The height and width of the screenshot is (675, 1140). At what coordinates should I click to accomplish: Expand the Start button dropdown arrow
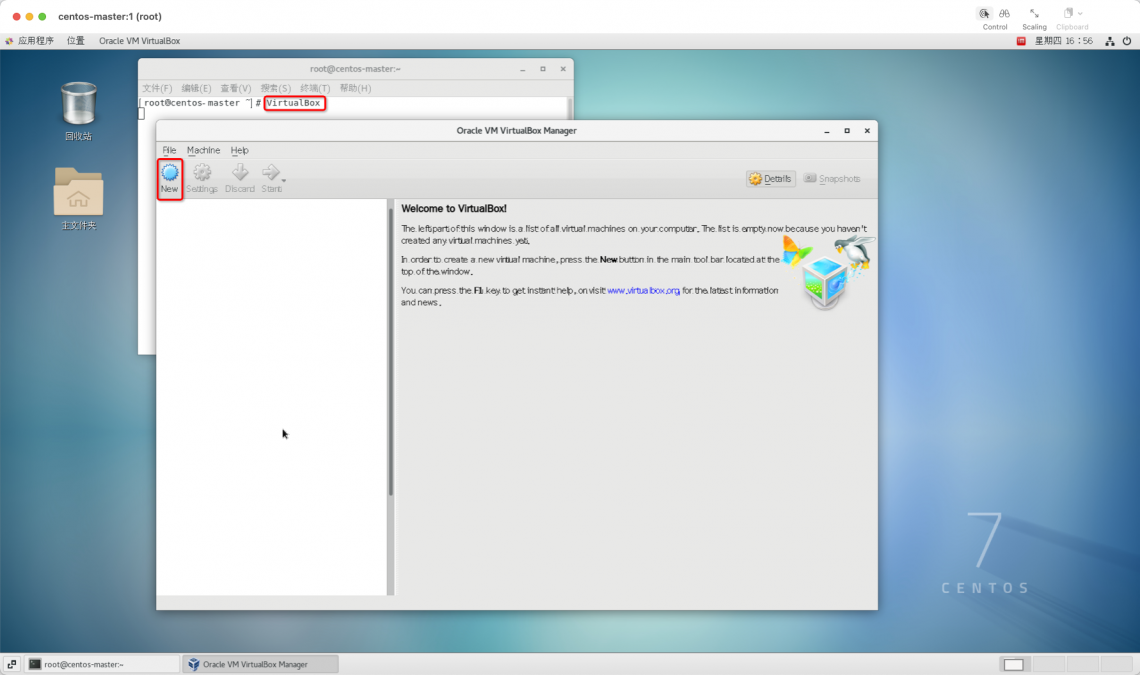click(284, 181)
